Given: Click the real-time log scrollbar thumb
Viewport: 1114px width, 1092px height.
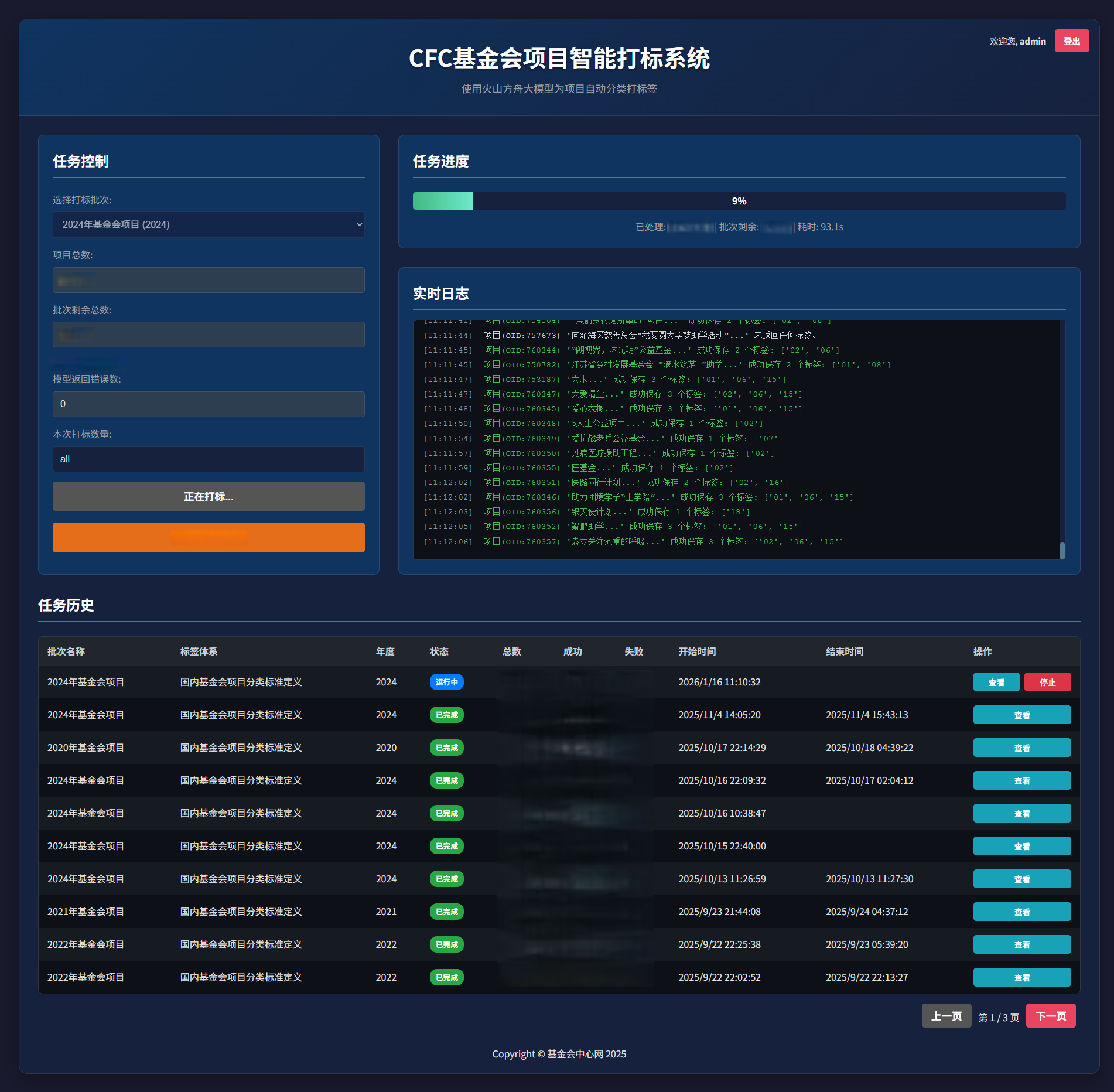Looking at the screenshot, I should point(1062,550).
